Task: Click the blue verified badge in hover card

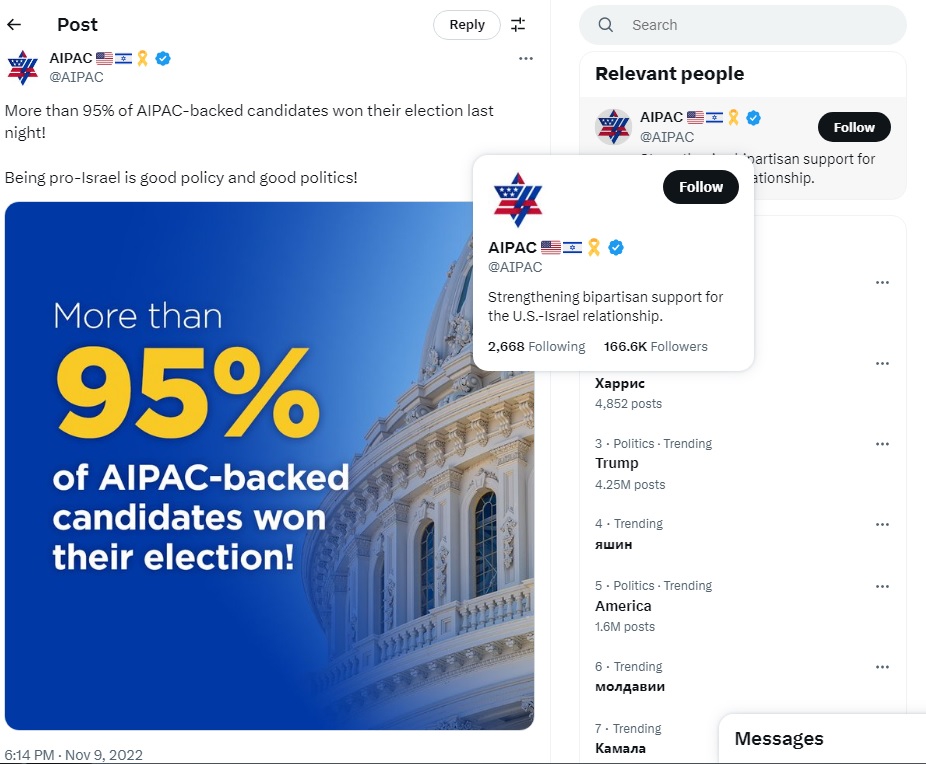Action: (616, 247)
